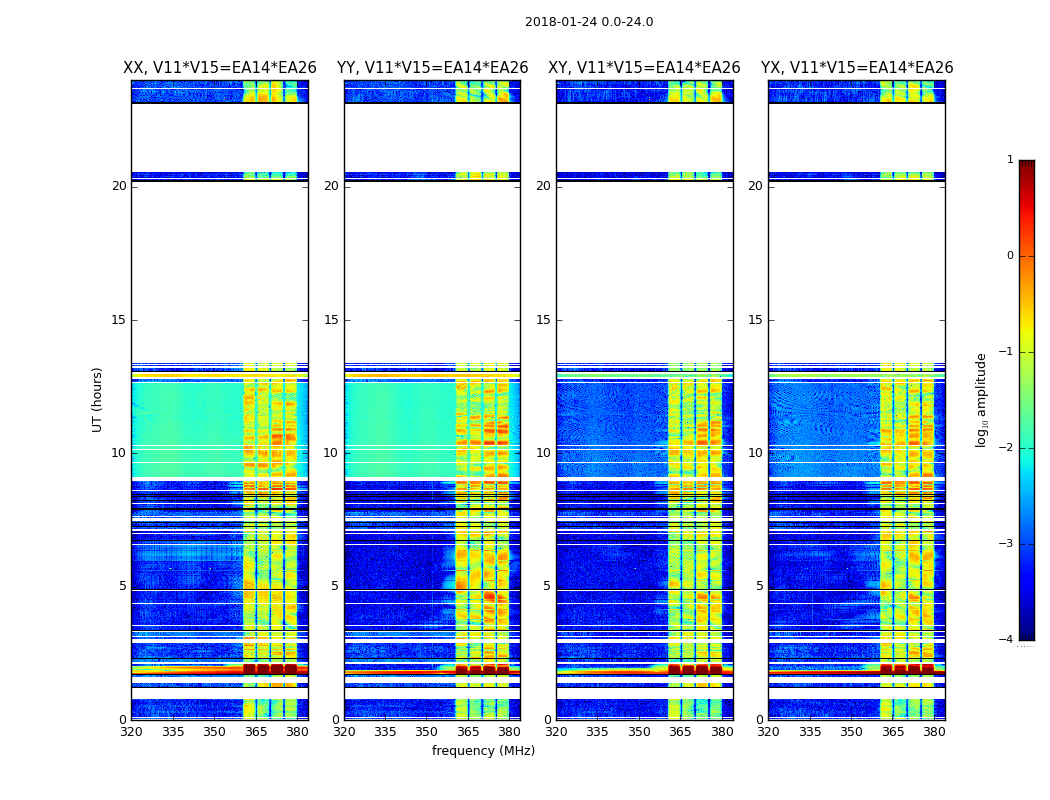The image size is (1050, 800).
Task: Click the colorbar tick label '-3'
Action: [x=1009, y=544]
